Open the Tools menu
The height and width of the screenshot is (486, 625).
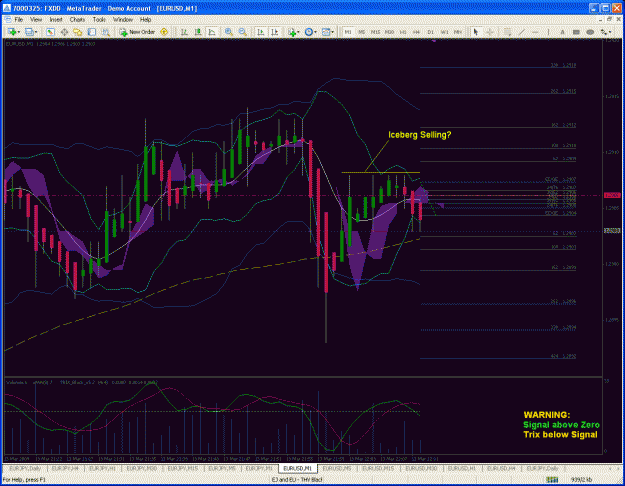coord(99,19)
